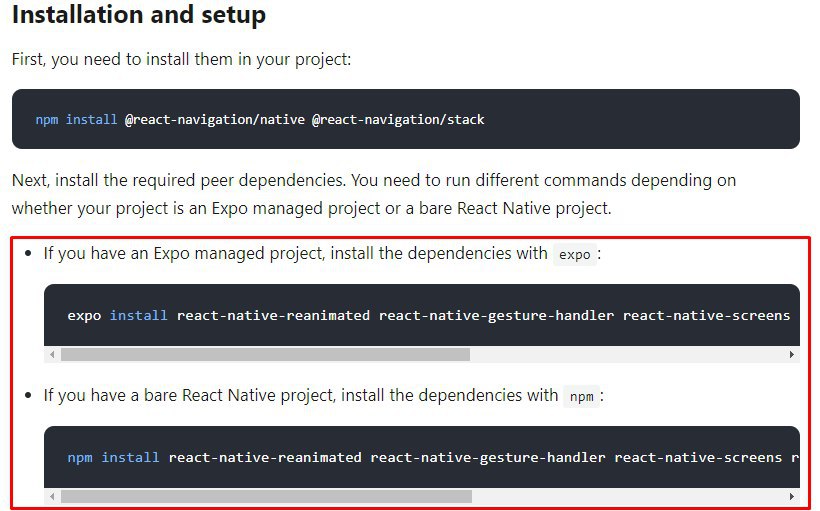Image resolution: width=820 pixels, height=511 pixels.
Task: Click the scrollbar thumb under the expo install command
Action: 265,355
